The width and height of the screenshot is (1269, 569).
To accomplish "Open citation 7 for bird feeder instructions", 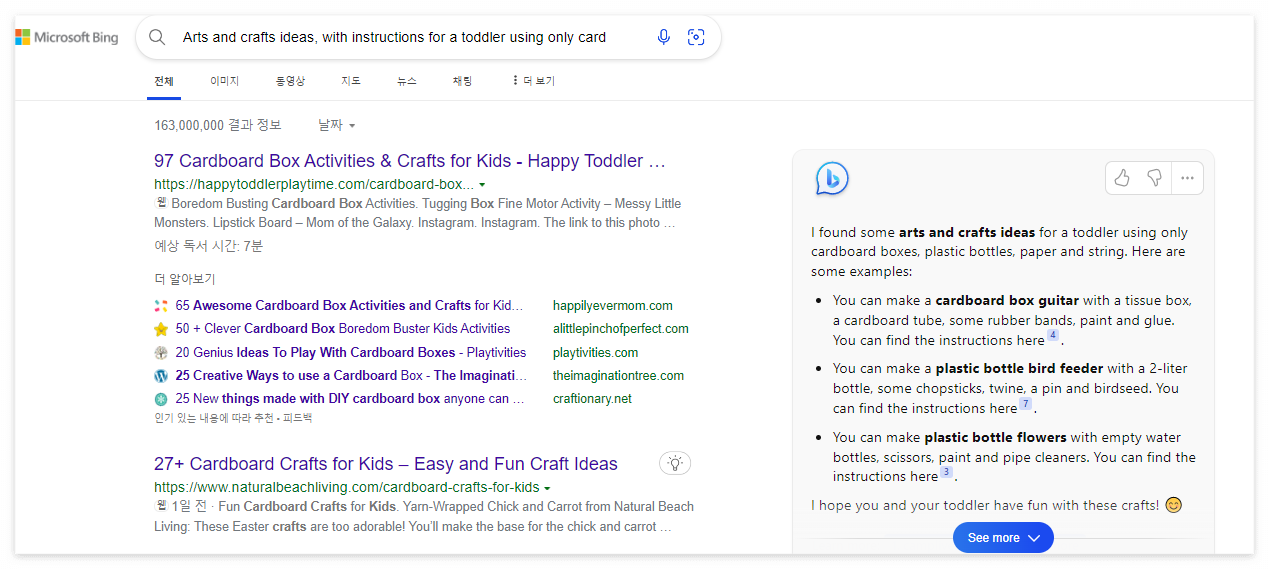I will 1025,404.
